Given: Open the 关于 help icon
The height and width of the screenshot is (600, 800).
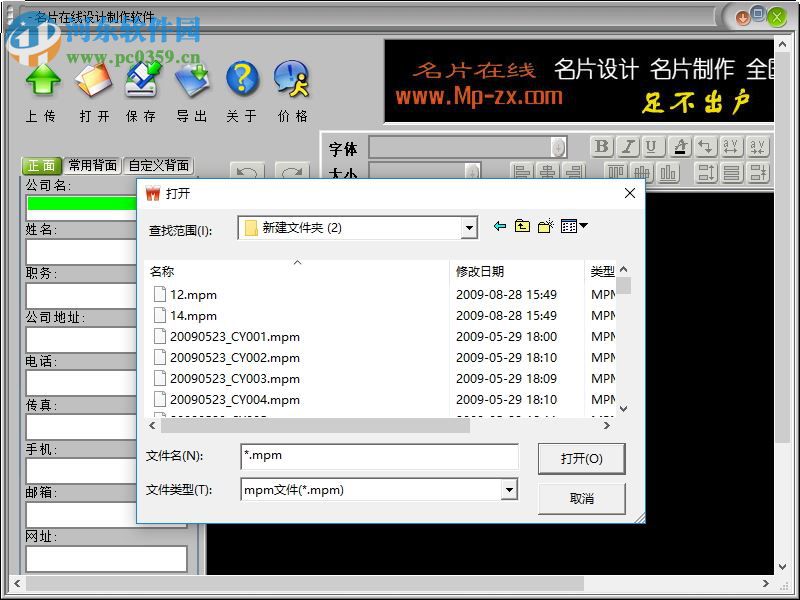Looking at the screenshot, I should (242, 80).
